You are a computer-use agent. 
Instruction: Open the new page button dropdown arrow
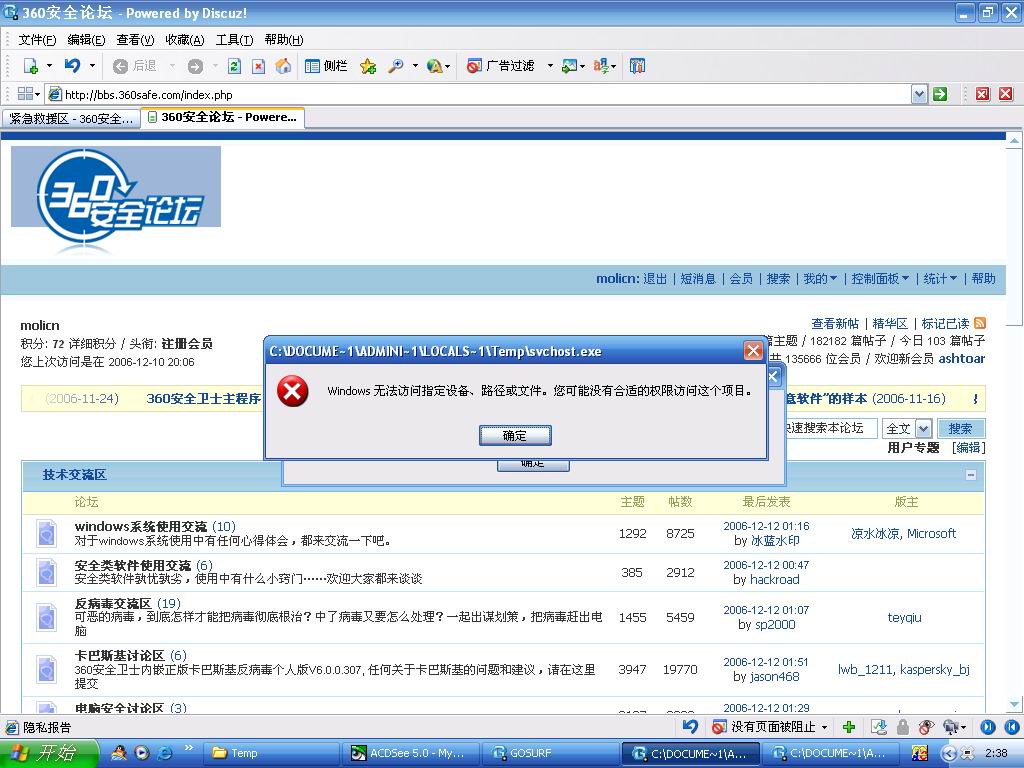49,66
